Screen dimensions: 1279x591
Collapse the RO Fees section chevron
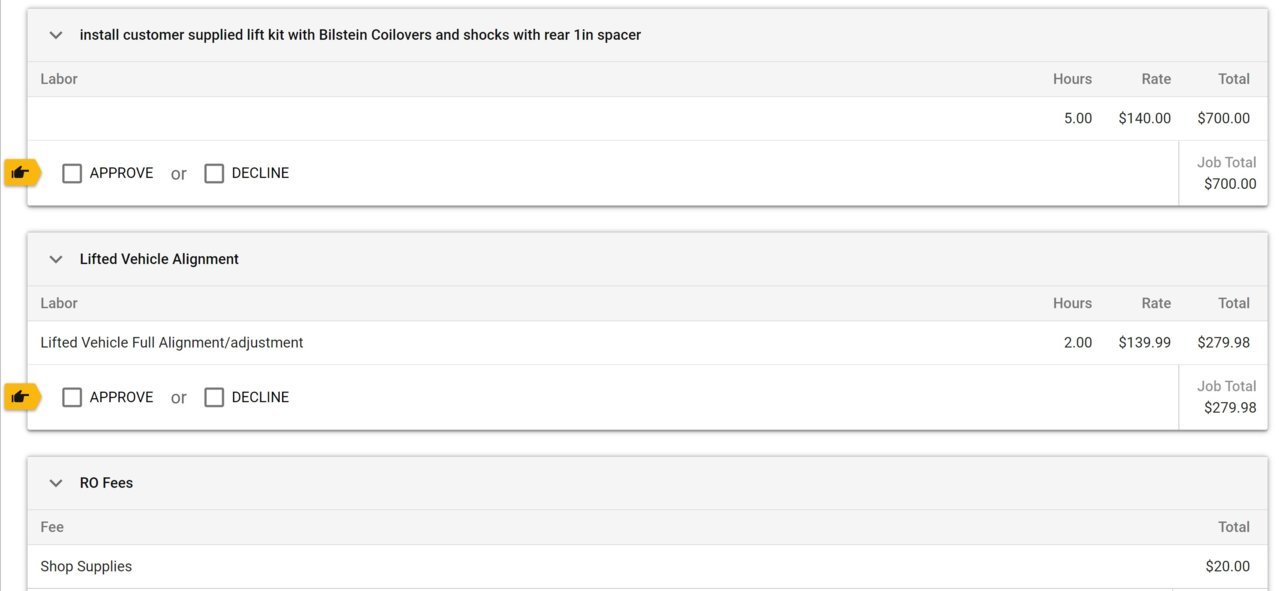coord(56,483)
